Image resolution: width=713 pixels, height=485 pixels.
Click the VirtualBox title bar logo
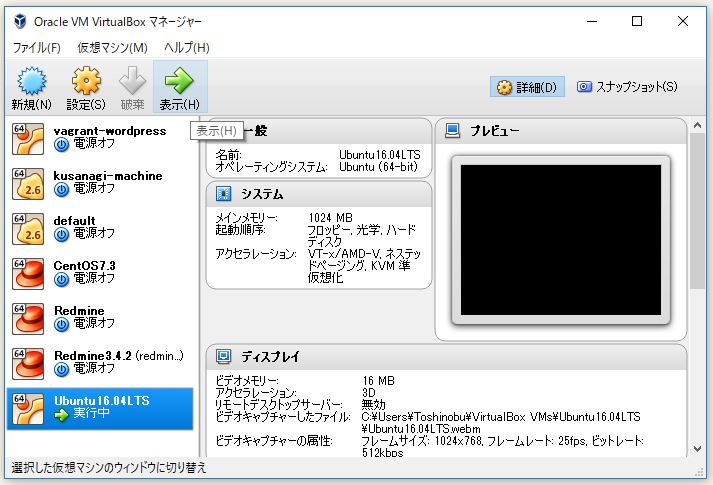click(20, 21)
